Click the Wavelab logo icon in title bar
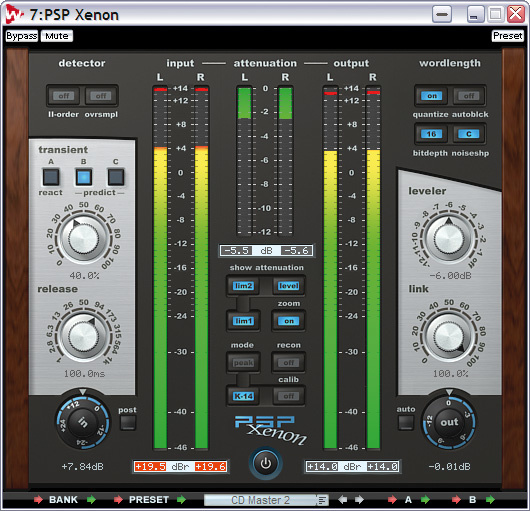Screen dimensions: 530x511 click(15, 15)
